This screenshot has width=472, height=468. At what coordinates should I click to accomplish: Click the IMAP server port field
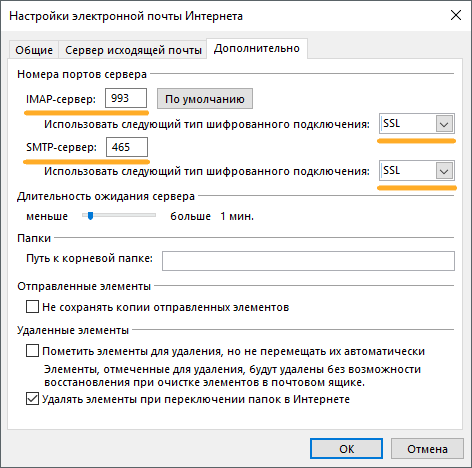click(126, 98)
